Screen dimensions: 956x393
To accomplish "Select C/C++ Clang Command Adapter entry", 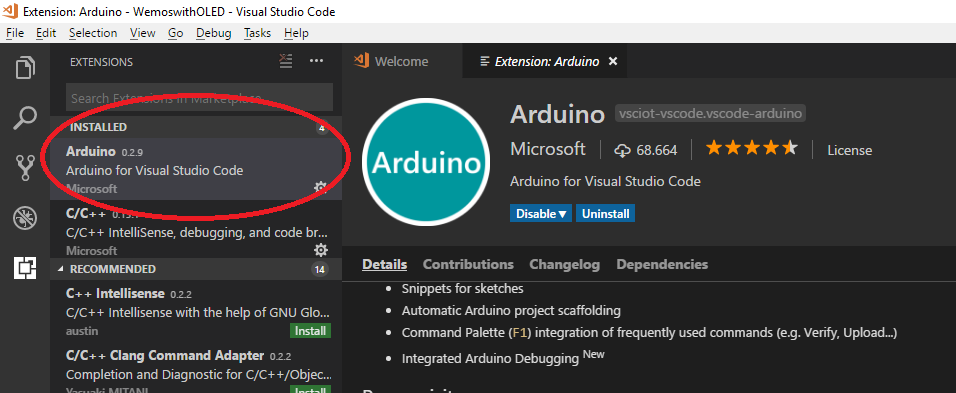I will click(196, 367).
